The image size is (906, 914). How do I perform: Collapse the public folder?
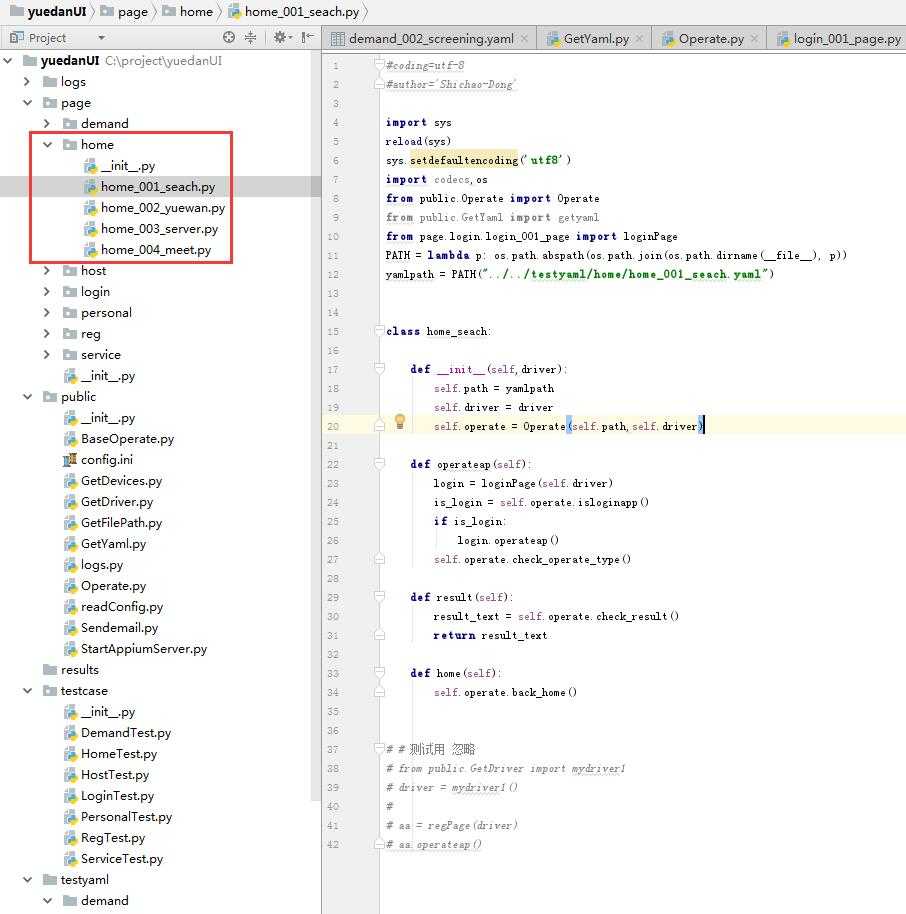(x=27, y=396)
